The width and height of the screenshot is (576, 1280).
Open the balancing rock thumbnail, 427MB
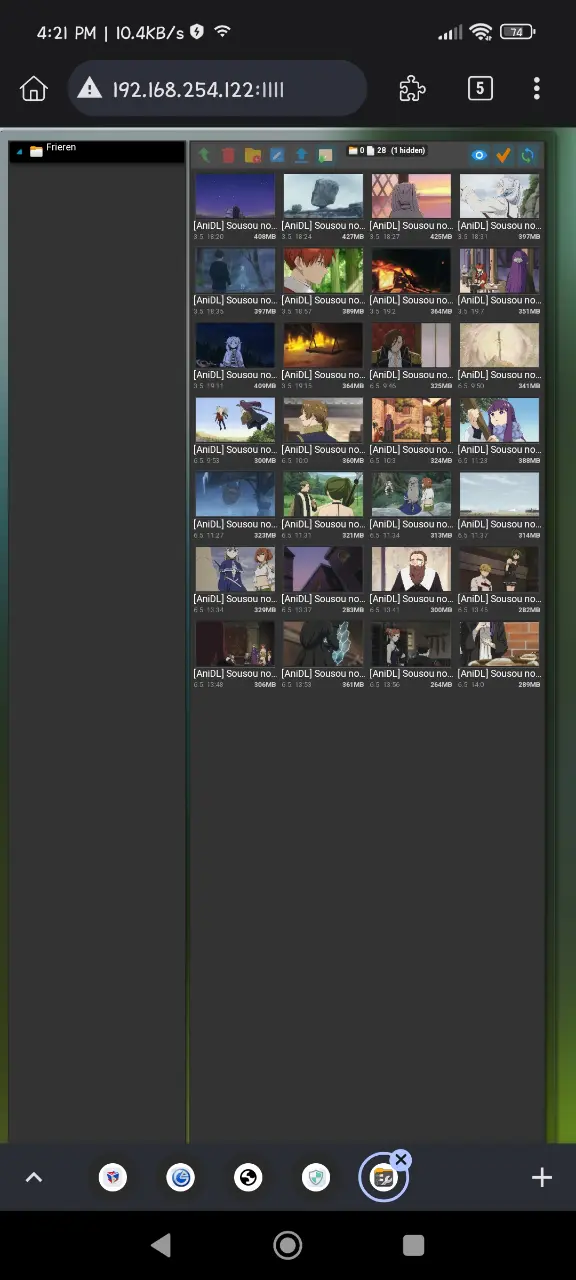click(x=323, y=196)
